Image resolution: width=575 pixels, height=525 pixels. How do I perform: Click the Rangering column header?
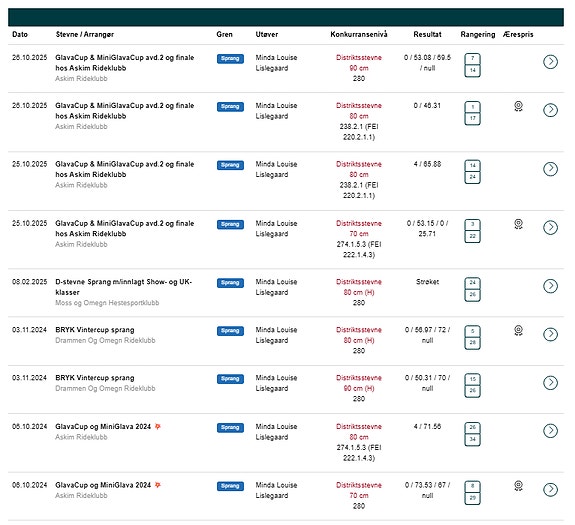(477, 34)
